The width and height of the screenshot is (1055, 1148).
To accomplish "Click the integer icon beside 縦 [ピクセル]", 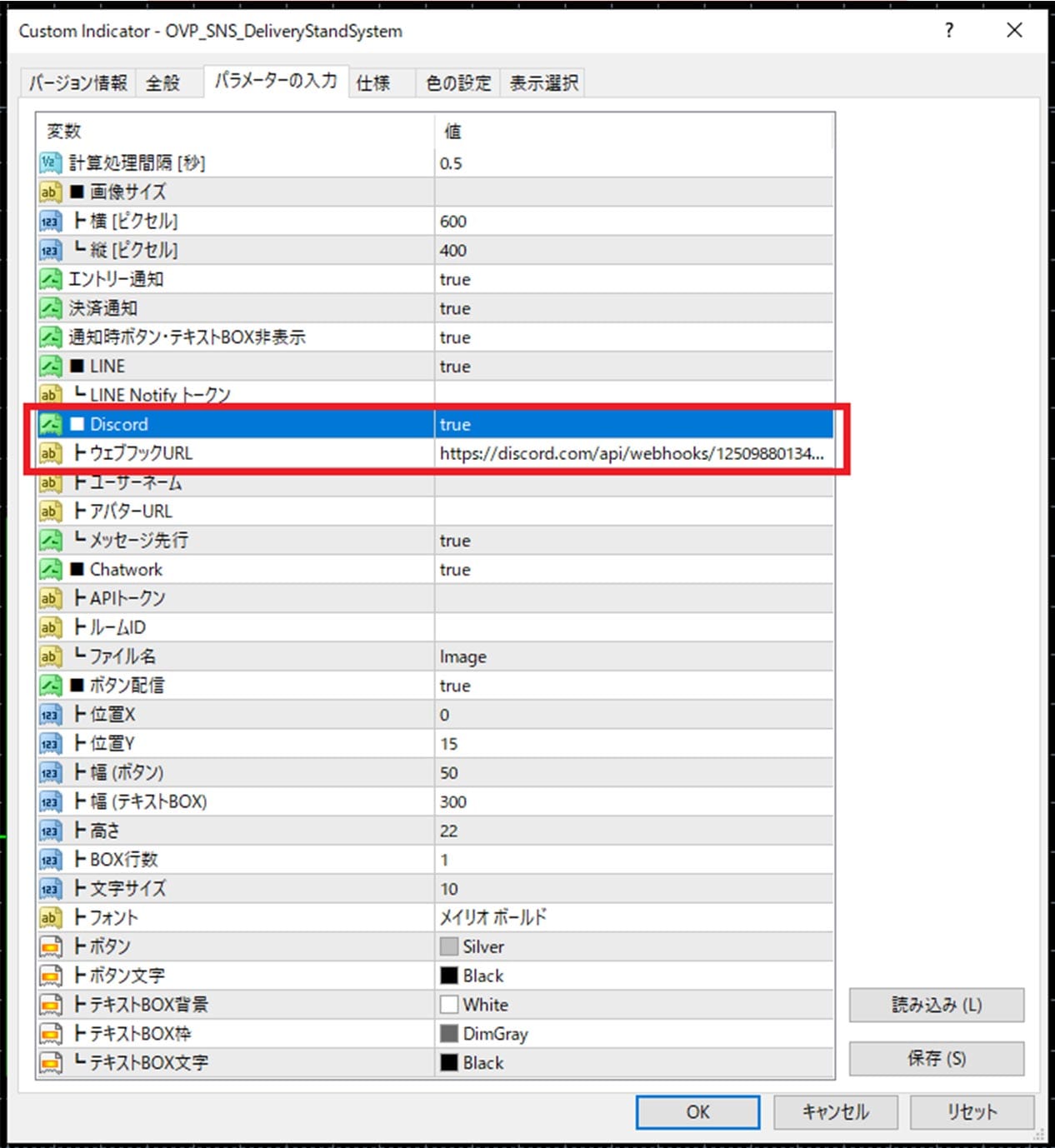I will (x=50, y=250).
